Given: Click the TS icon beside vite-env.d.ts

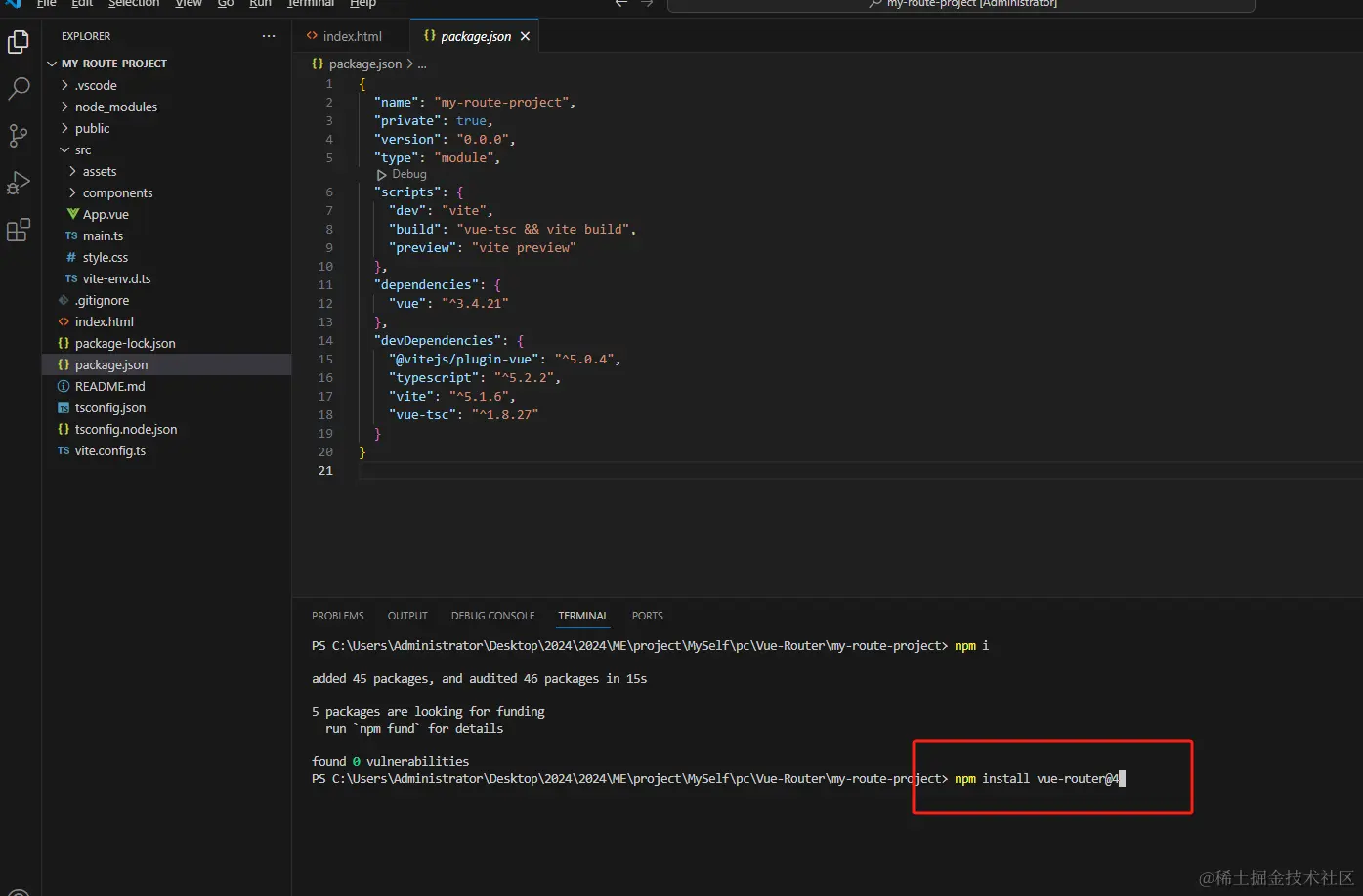Looking at the screenshot, I should click(x=71, y=278).
